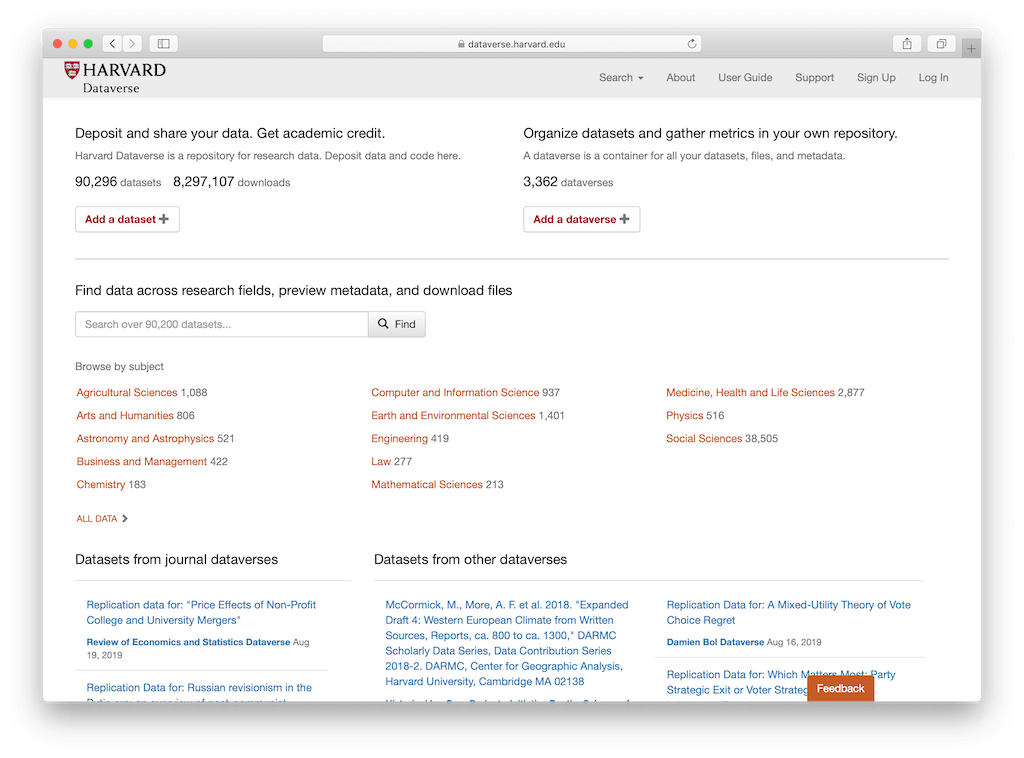Click Safari forward arrow button
Screen dimensions: 1024x758
pos(132,44)
